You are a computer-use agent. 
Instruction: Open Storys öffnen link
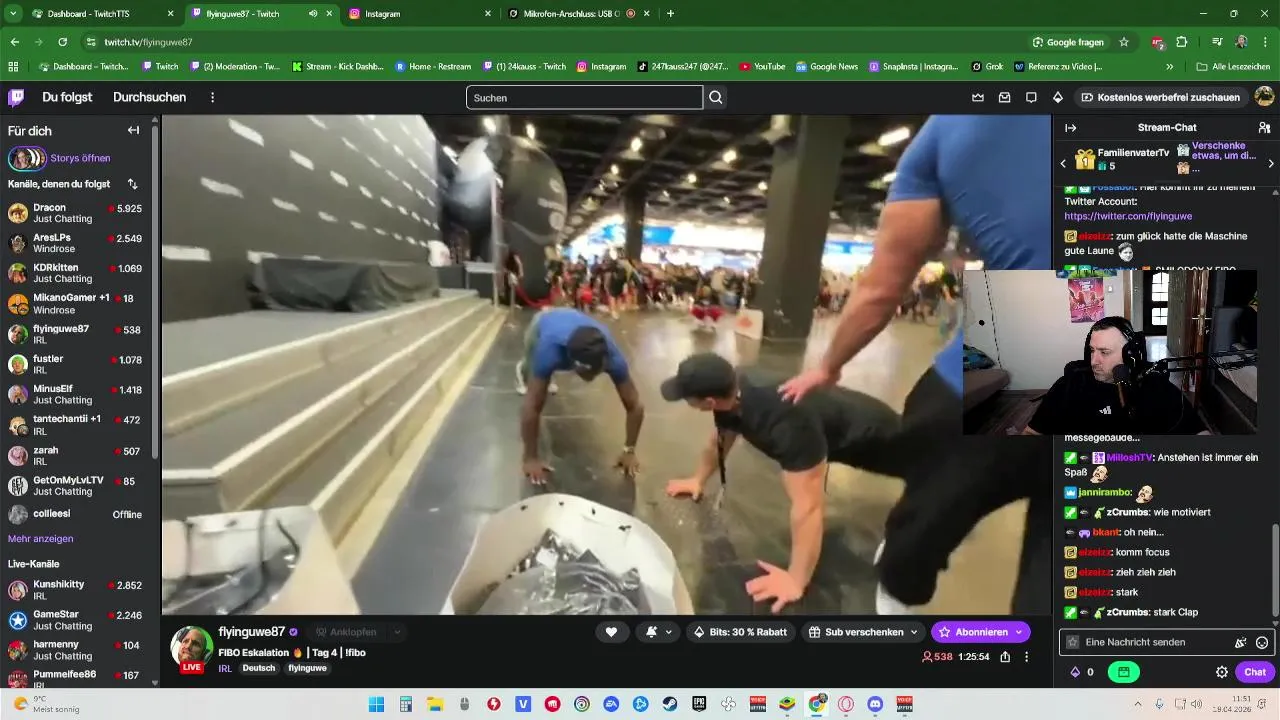coord(80,158)
